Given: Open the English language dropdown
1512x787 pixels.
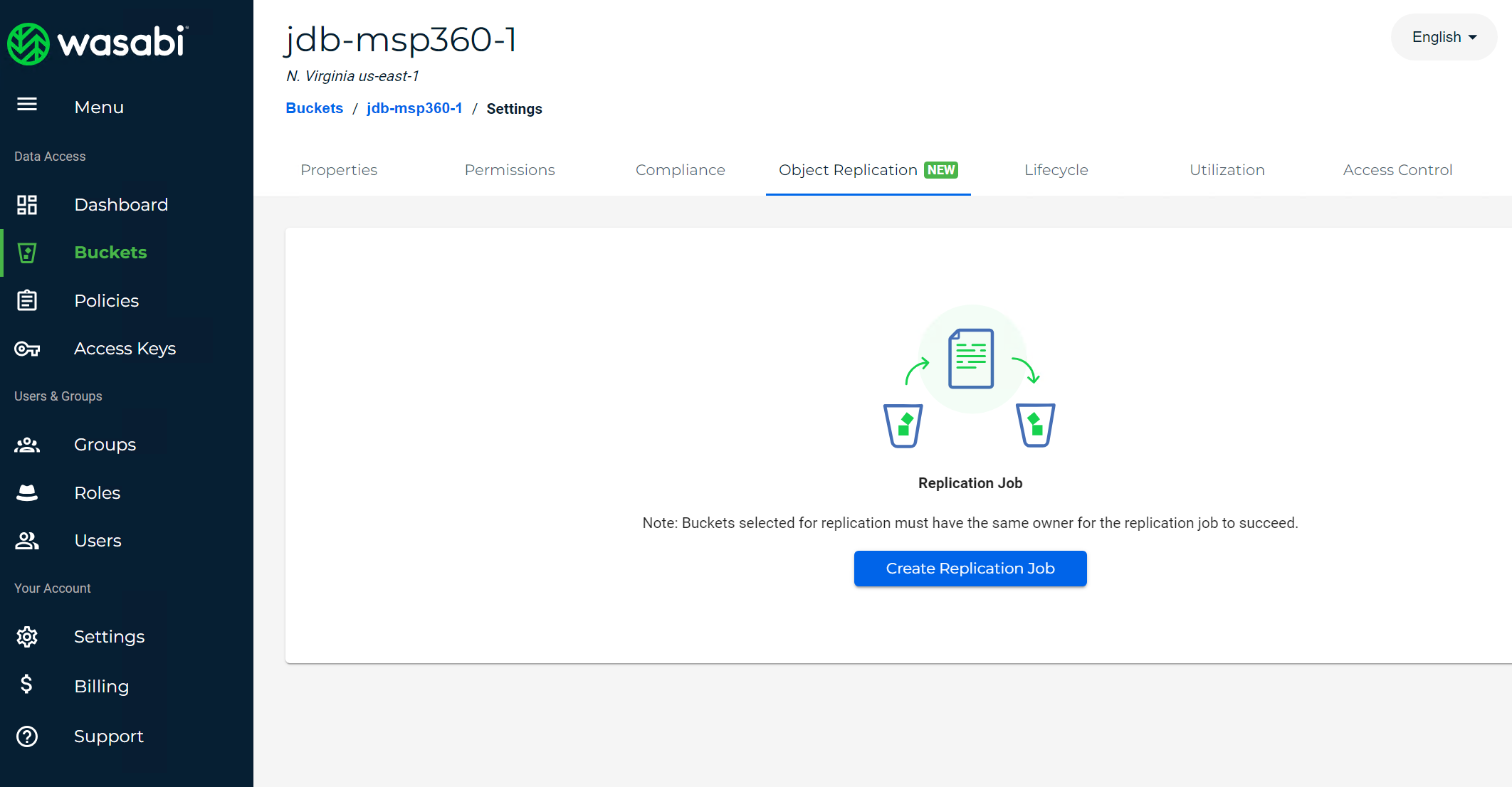Looking at the screenshot, I should click(x=1444, y=37).
